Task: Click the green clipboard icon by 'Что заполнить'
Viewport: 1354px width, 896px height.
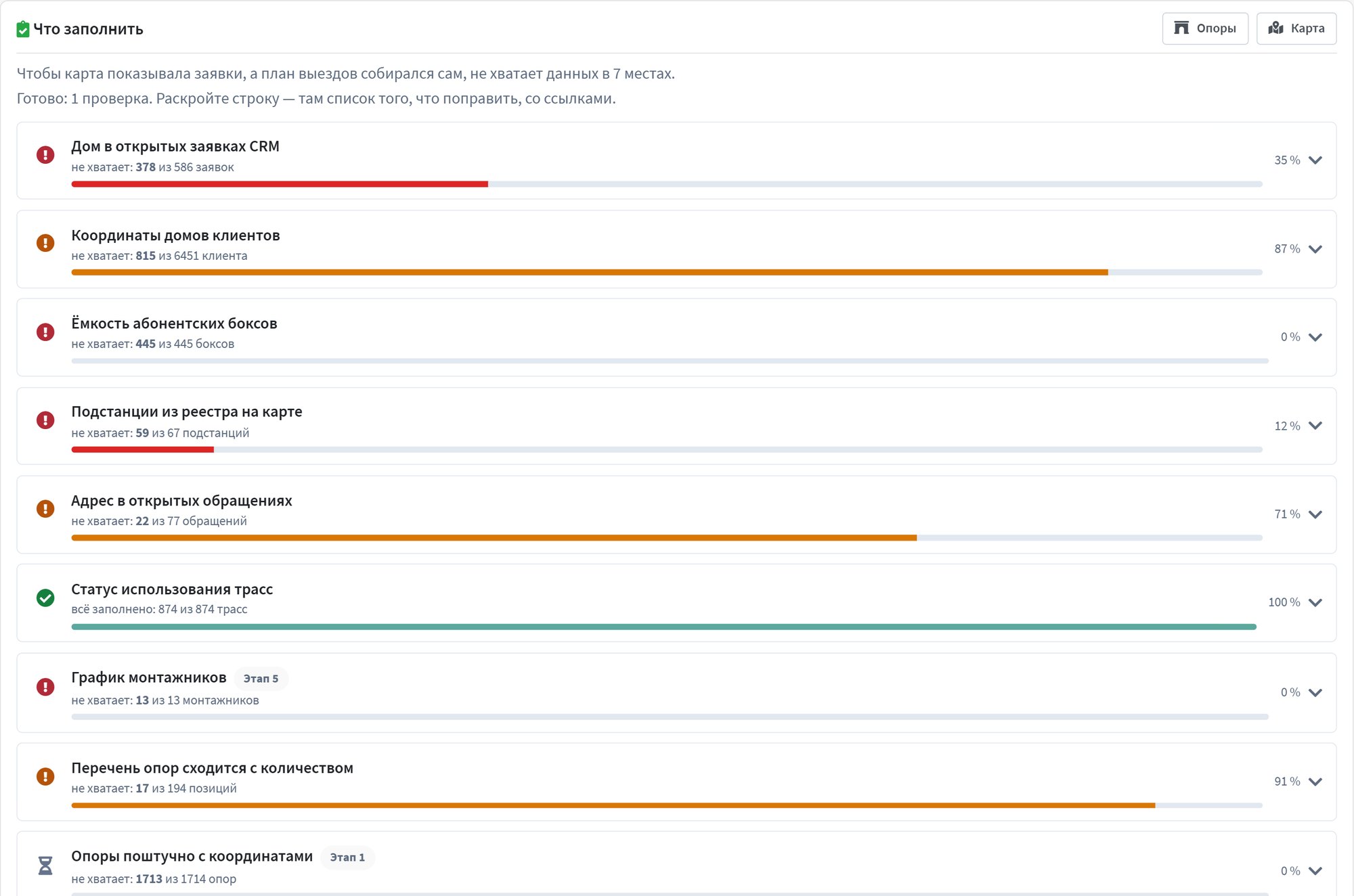Action: pyautogui.click(x=23, y=29)
